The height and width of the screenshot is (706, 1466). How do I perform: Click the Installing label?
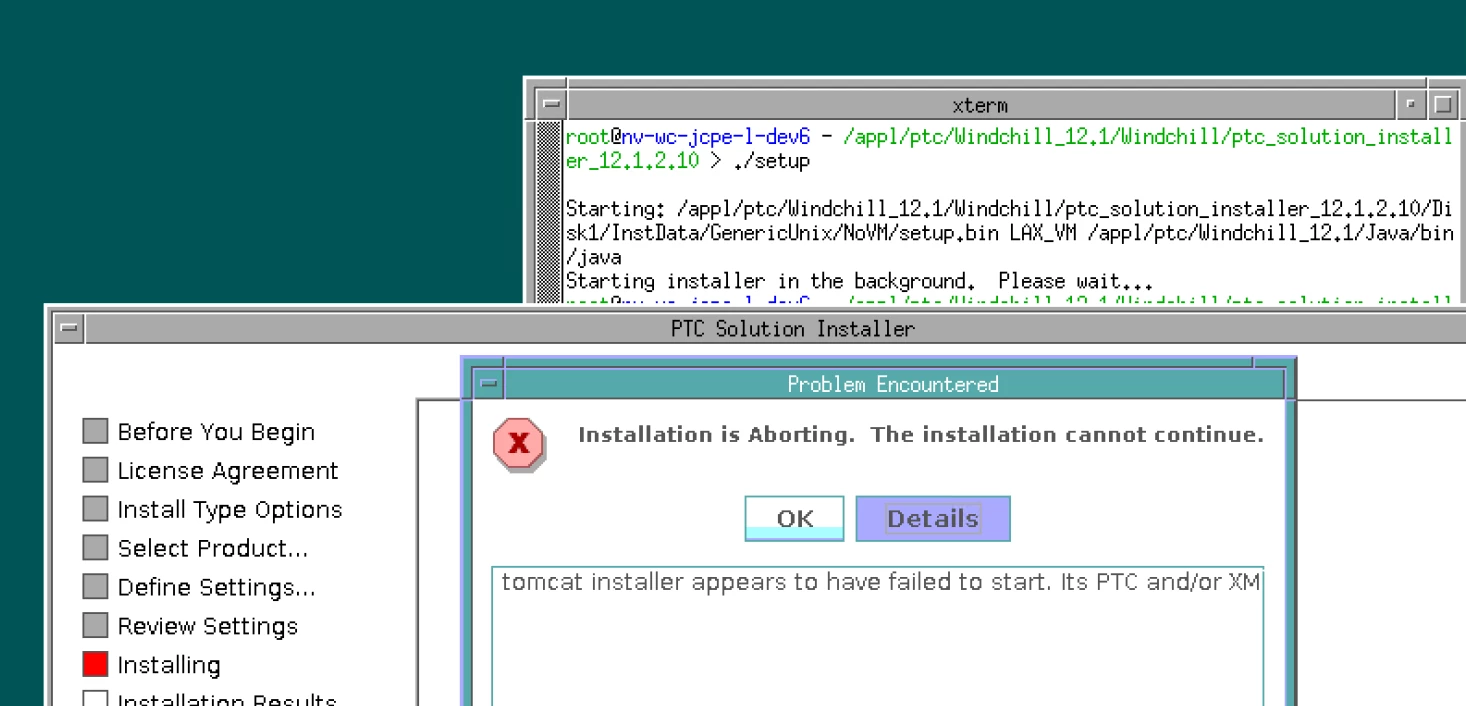tap(169, 666)
